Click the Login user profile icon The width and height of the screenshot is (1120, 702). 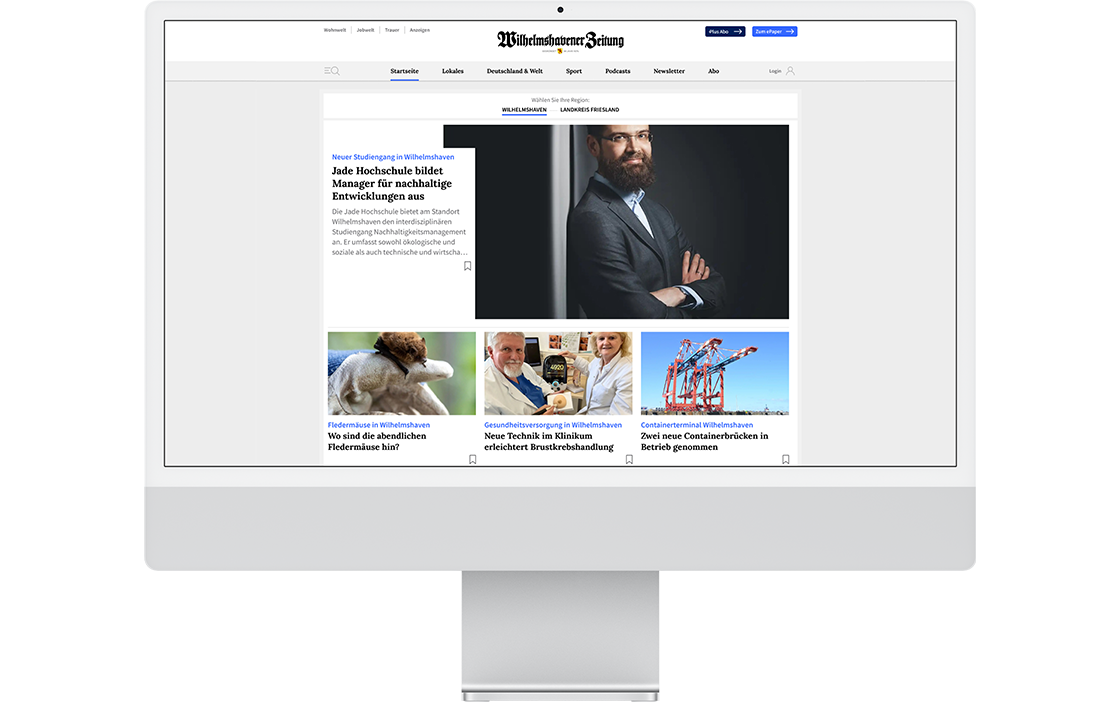790,71
